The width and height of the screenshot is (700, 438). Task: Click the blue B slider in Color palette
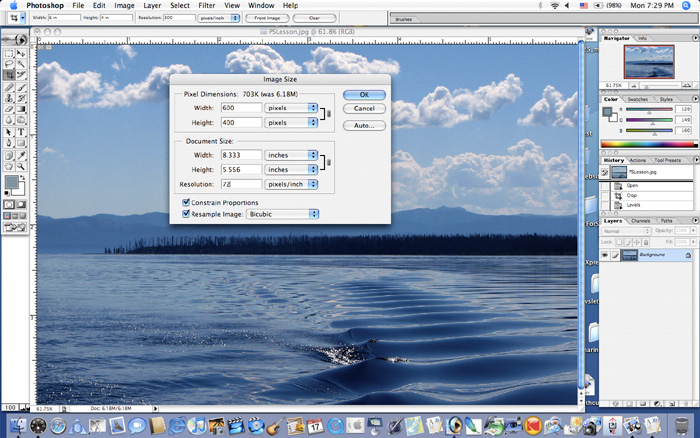(x=649, y=131)
